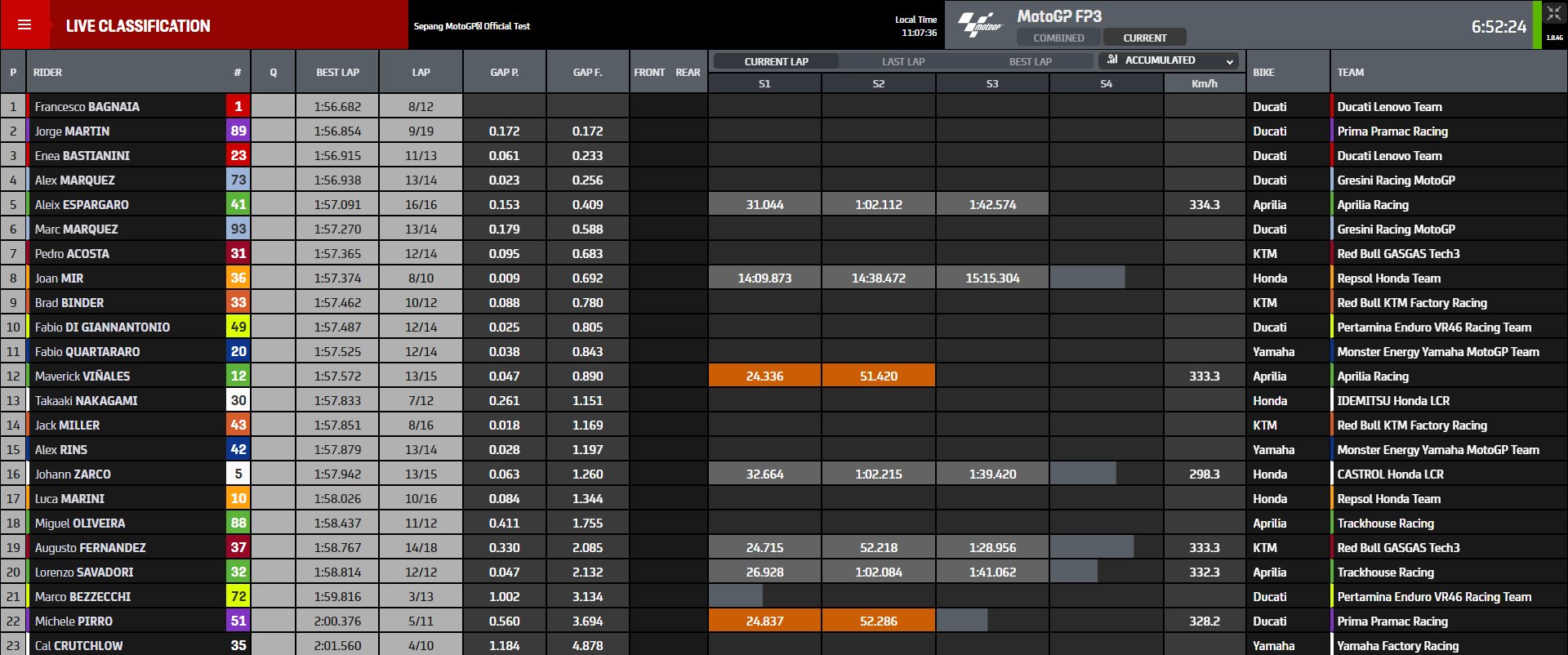This screenshot has height=655, width=1568.
Task: Click Johann Zarco's S4 progress bar
Action: tap(1083, 474)
